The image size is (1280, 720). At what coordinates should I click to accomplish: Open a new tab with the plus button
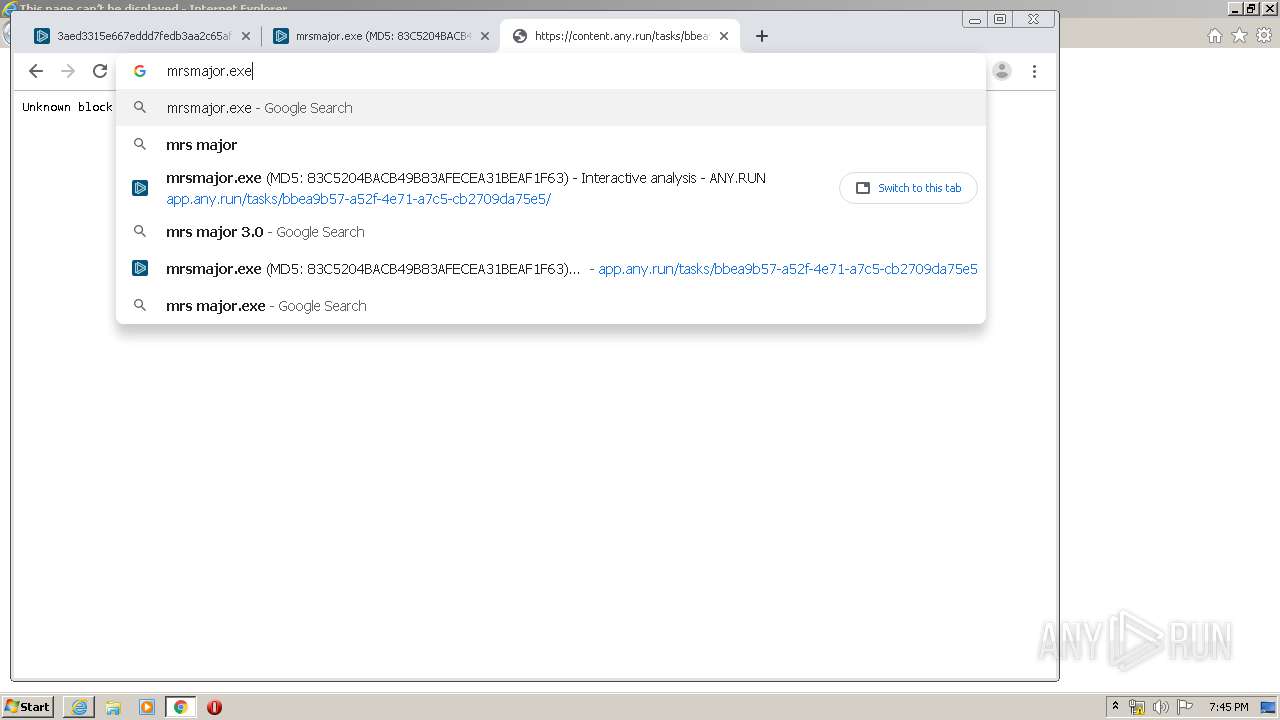click(x=762, y=36)
